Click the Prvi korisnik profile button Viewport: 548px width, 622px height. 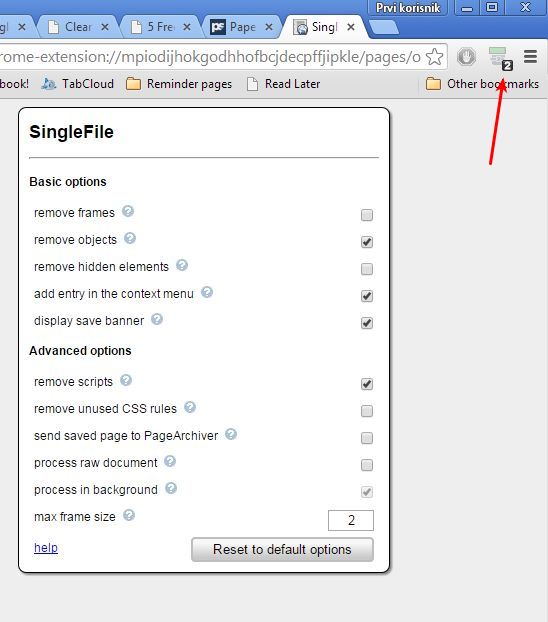click(408, 8)
